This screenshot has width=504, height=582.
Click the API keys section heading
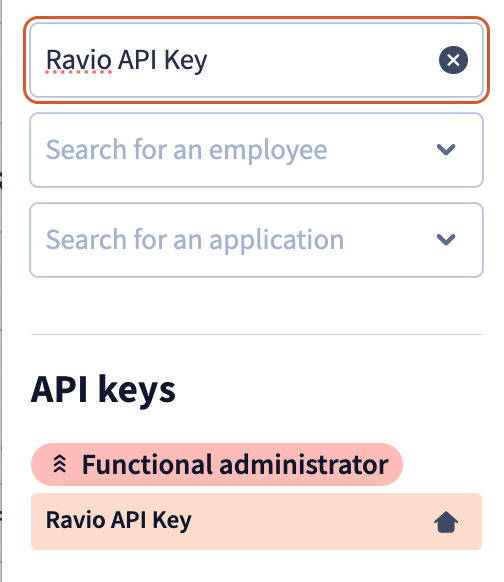(103, 390)
